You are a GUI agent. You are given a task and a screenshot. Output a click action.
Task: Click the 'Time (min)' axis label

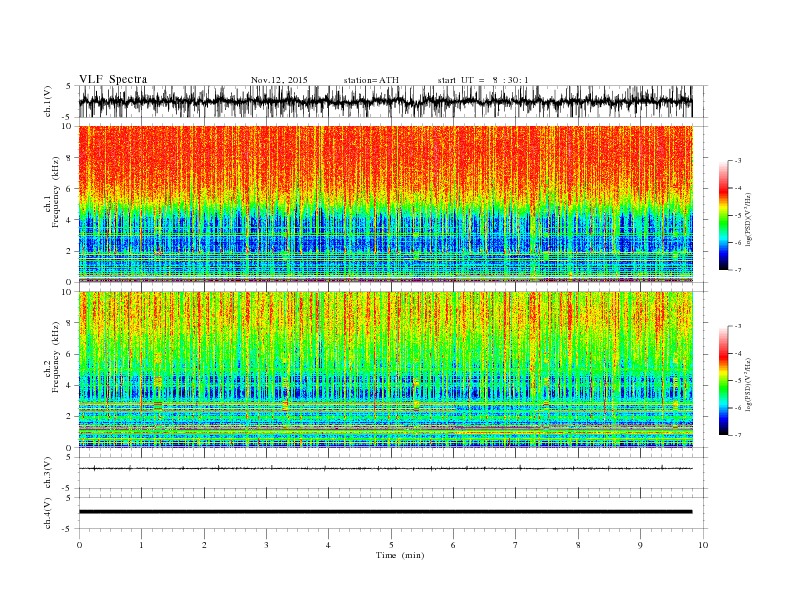[x=400, y=555]
